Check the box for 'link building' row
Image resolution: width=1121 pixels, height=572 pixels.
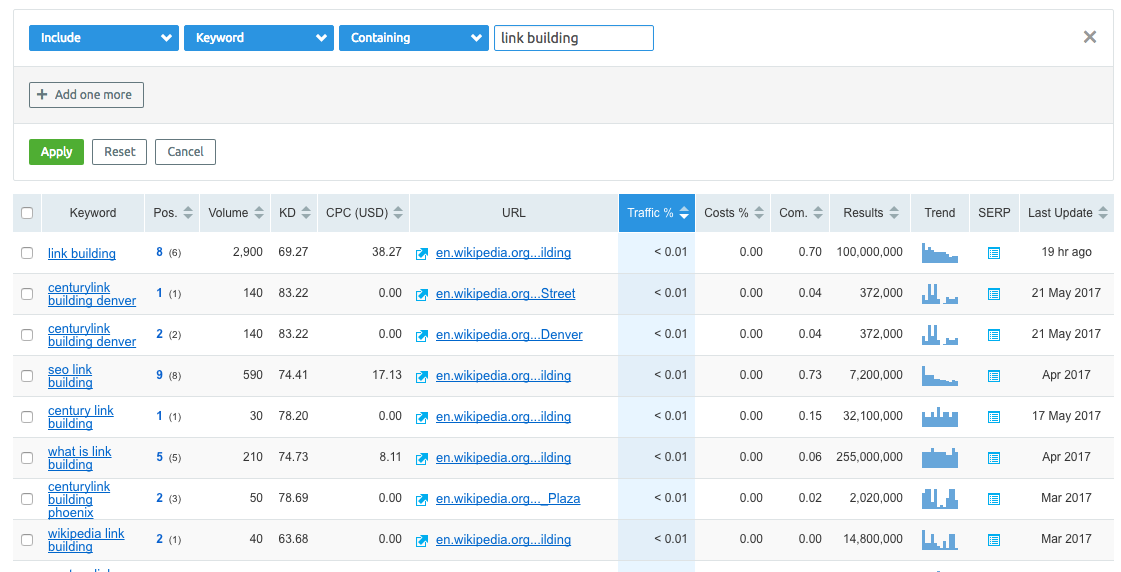(x=27, y=254)
